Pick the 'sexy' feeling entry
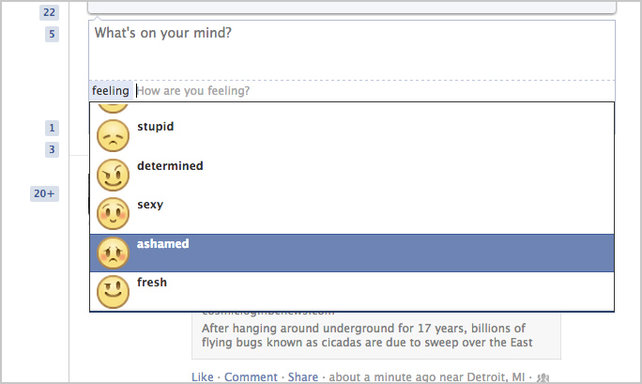Screen dimensions: 642x384 [x=352, y=214]
